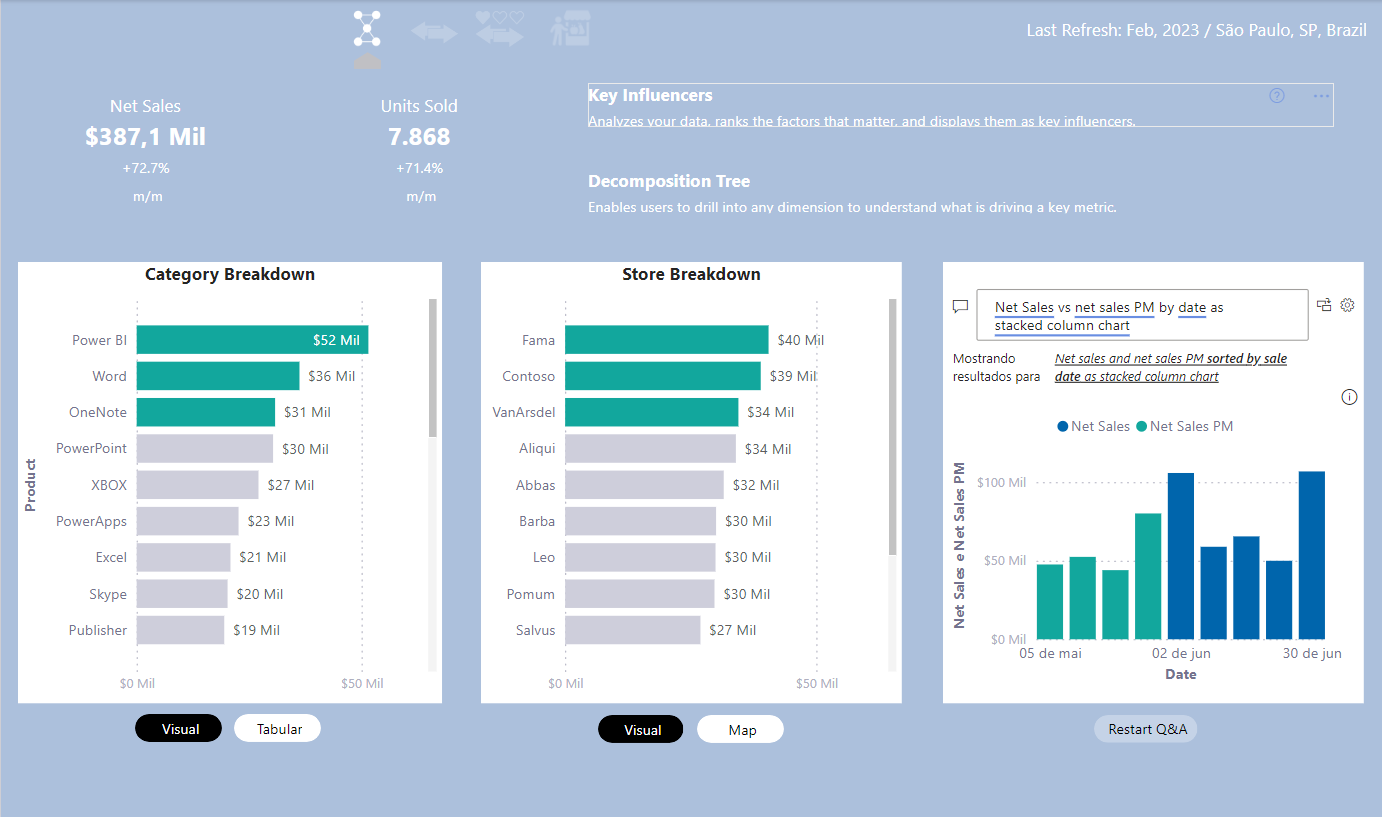Select the XBOX category bar
The image size is (1382, 817).
pyautogui.click(x=198, y=485)
